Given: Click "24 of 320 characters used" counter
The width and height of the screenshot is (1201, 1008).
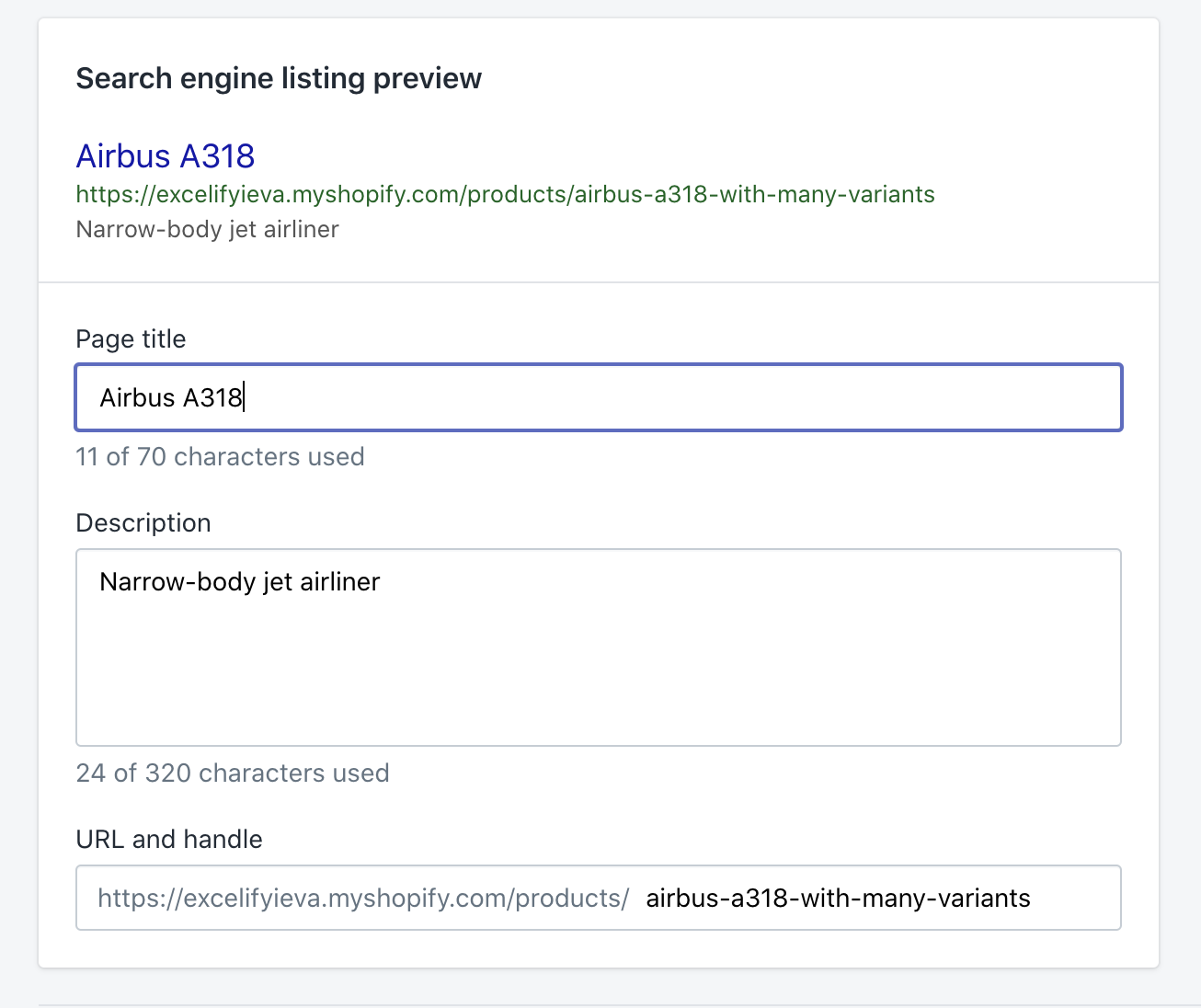Looking at the screenshot, I should click(233, 773).
